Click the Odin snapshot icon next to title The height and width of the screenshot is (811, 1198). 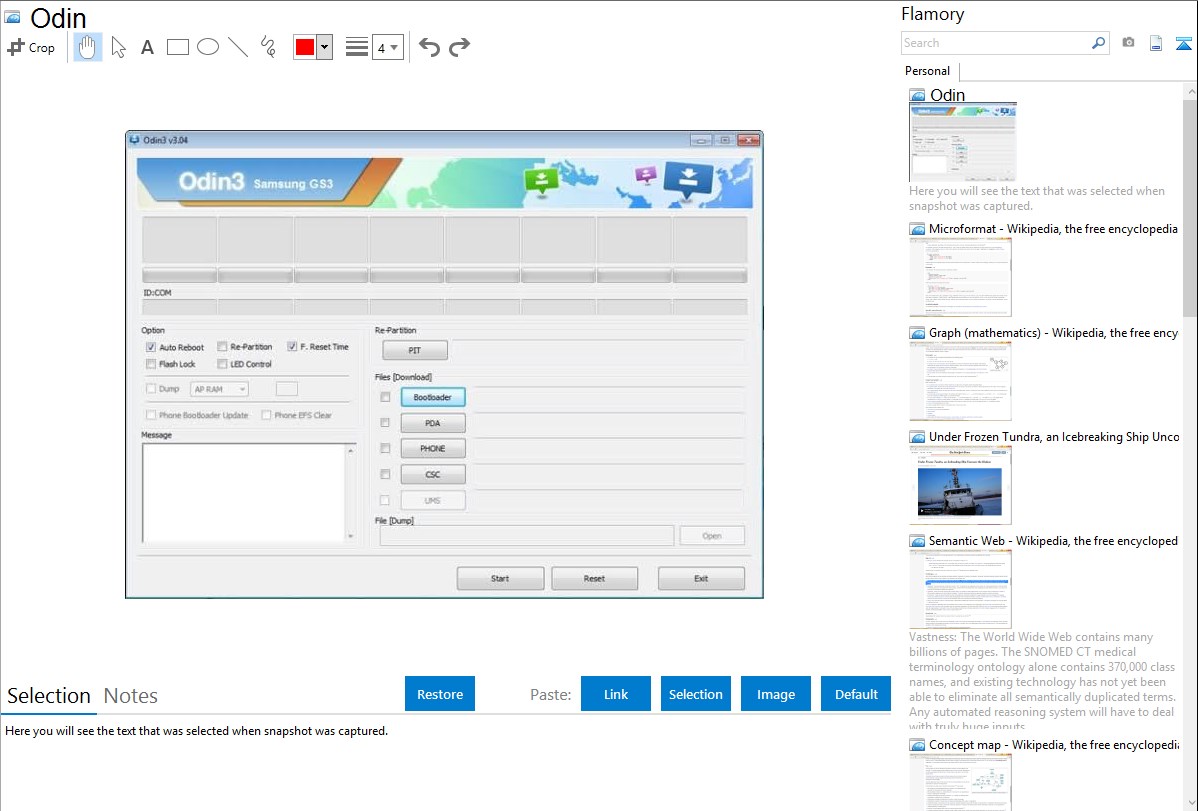click(x=13, y=17)
